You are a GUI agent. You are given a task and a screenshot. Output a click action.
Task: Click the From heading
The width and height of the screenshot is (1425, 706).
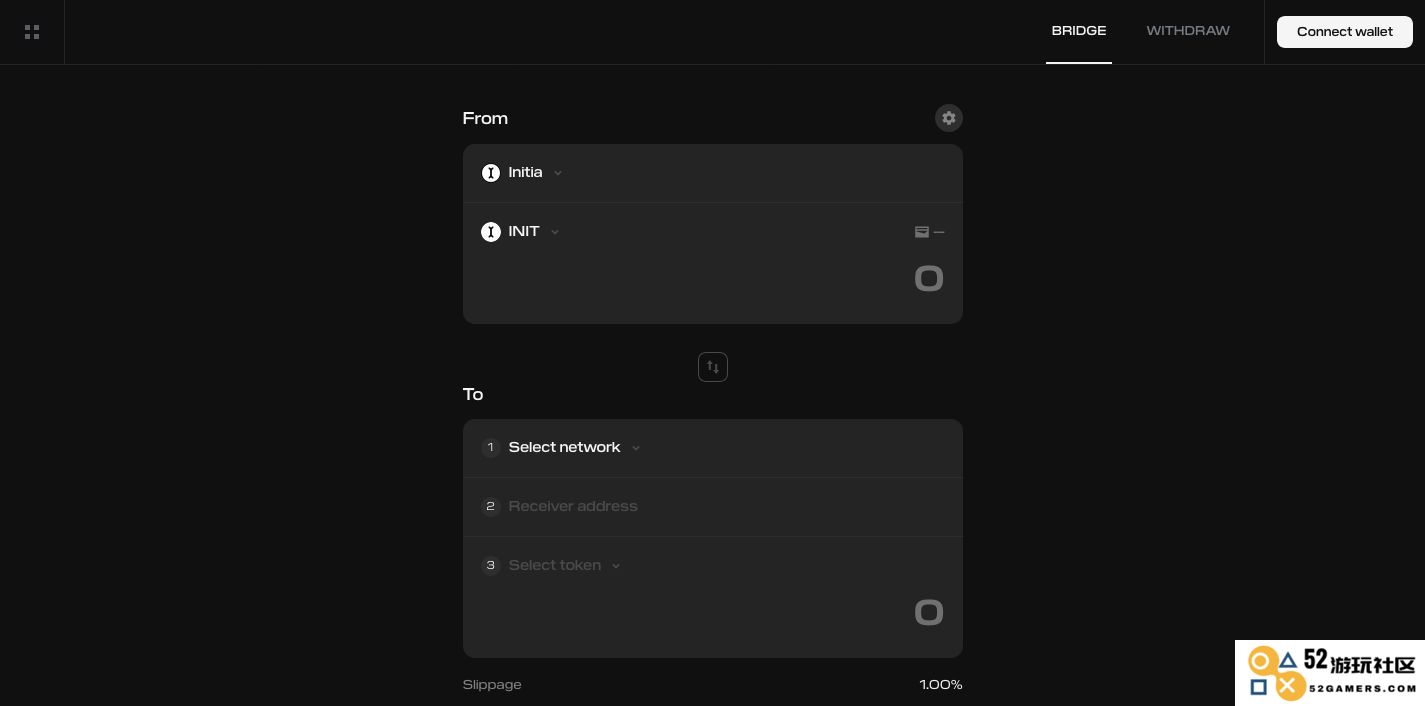485,118
